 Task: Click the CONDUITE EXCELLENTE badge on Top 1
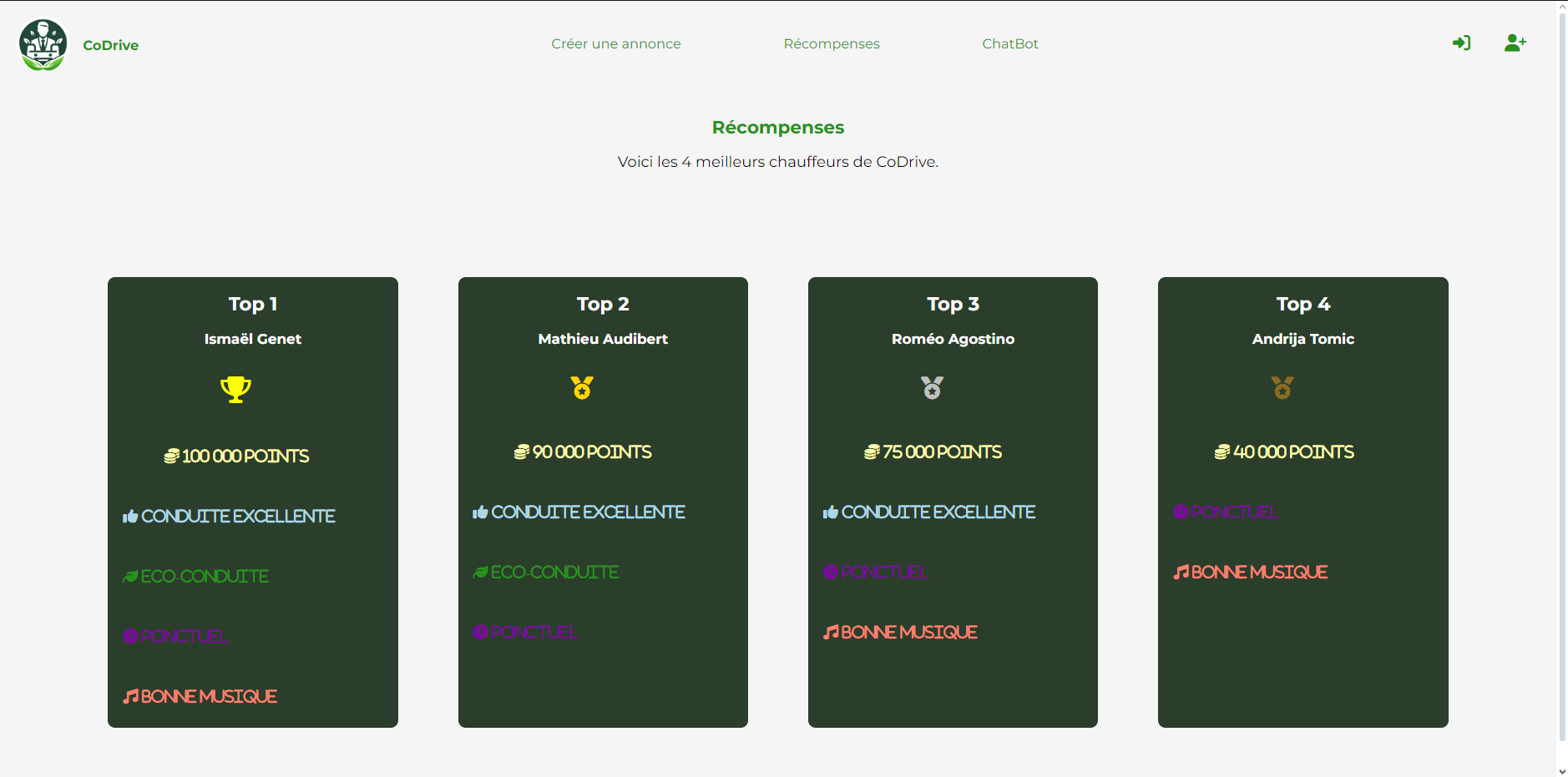pyautogui.click(x=230, y=515)
